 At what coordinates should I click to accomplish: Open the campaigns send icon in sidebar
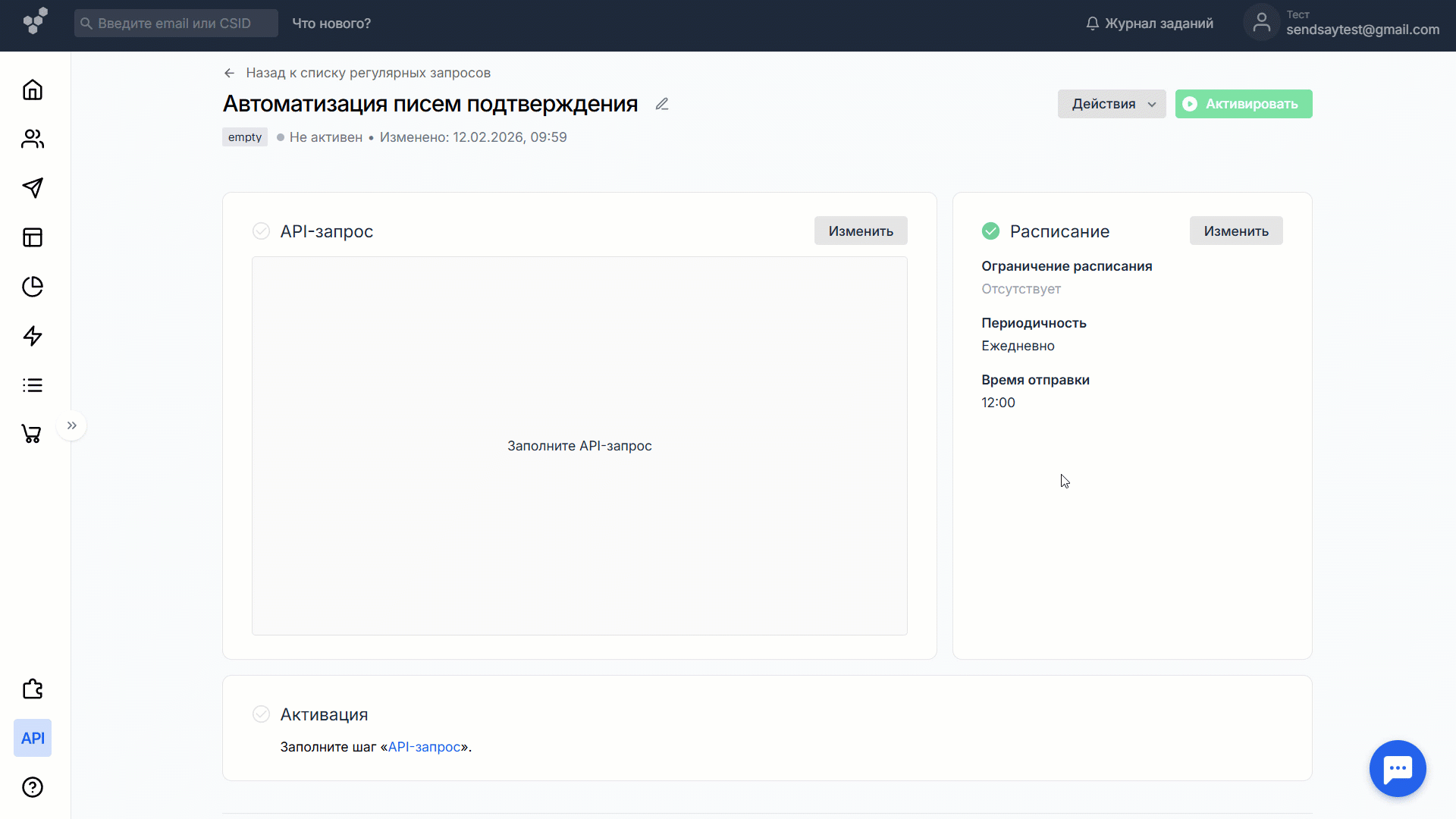33,187
